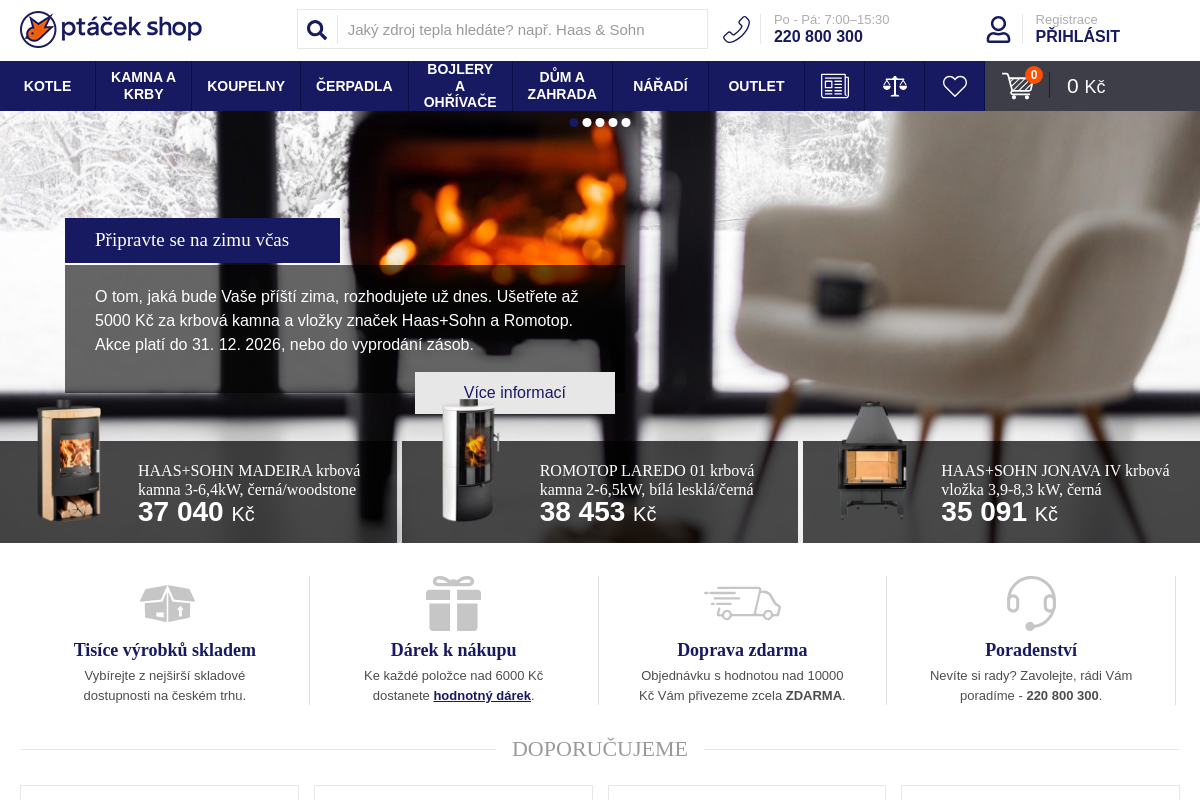Open the HAAS+SOHN JONAVA IV insert thumbnail

pyautogui.click(x=872, y=462)
